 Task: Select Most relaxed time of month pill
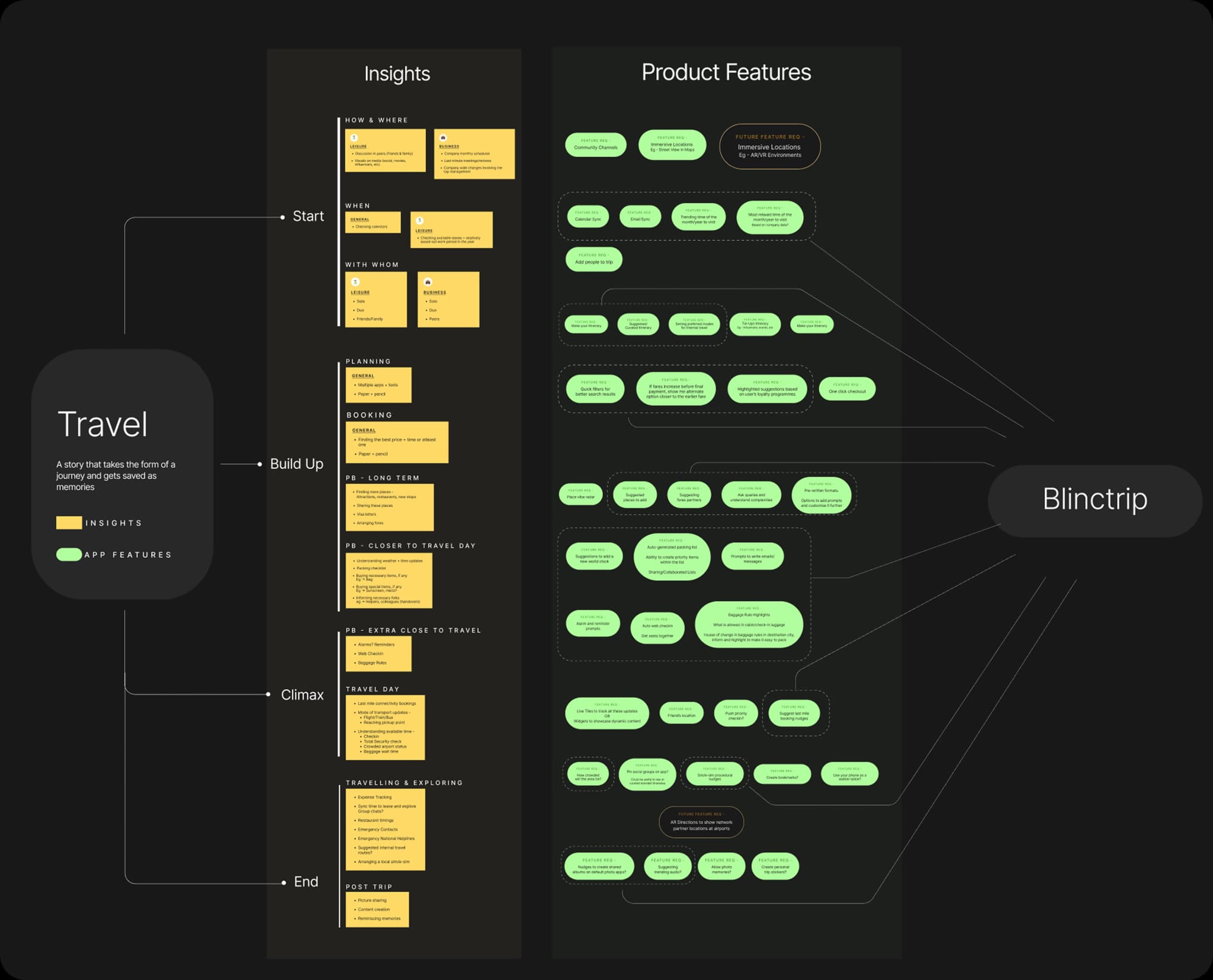coord(770,217)
